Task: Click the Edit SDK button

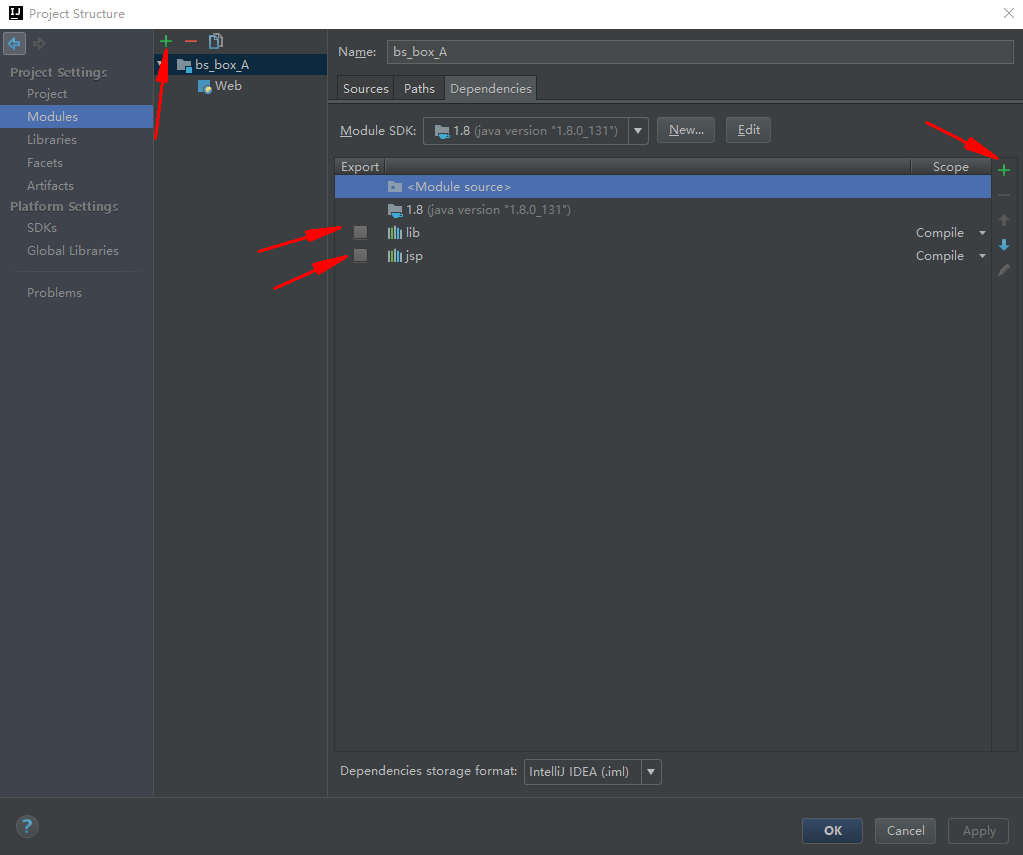Action: click(x=748, y=130)
